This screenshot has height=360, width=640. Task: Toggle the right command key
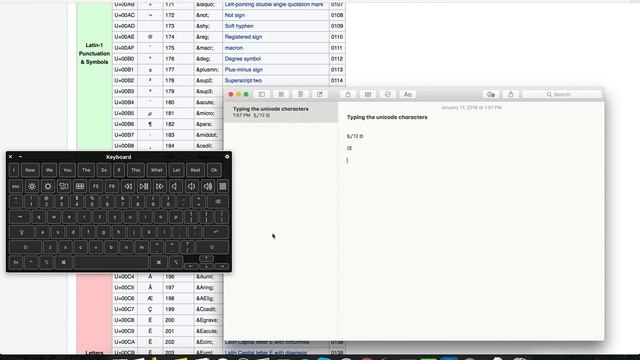[x=159, y=262]
